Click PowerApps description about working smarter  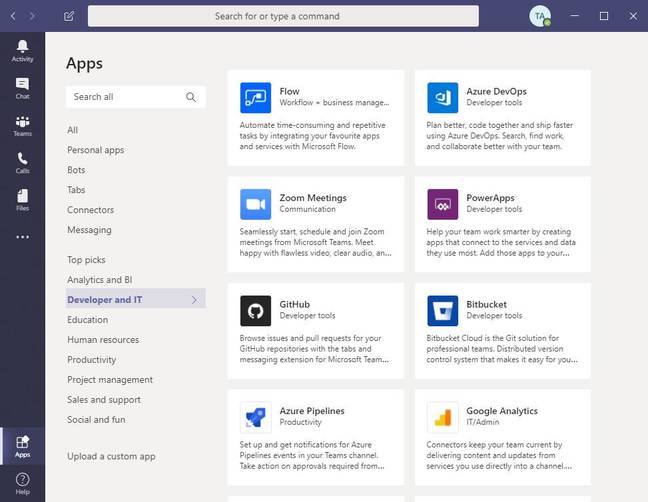pyautogui.click(x=501, y=243)
